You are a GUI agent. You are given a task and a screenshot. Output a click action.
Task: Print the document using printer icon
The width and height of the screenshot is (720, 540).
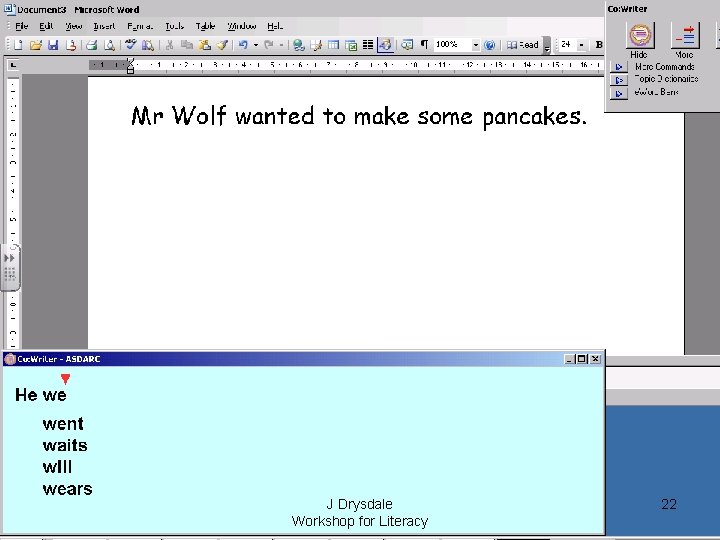click(x=91, y=45)
